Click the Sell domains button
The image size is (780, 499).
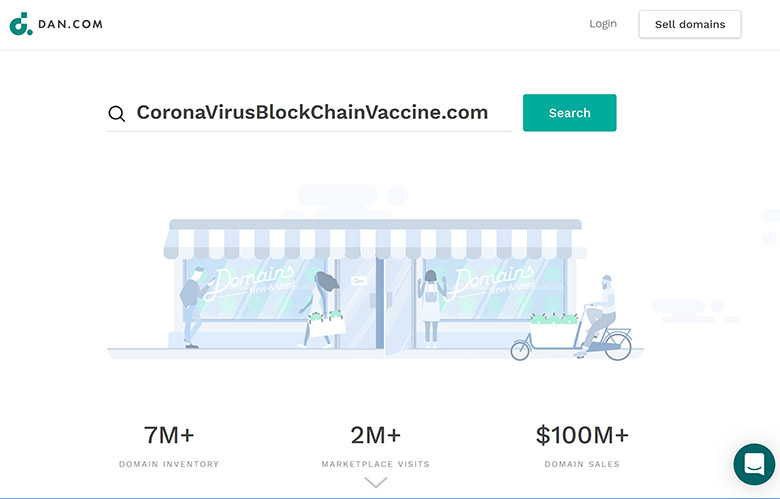coord(690,24)
